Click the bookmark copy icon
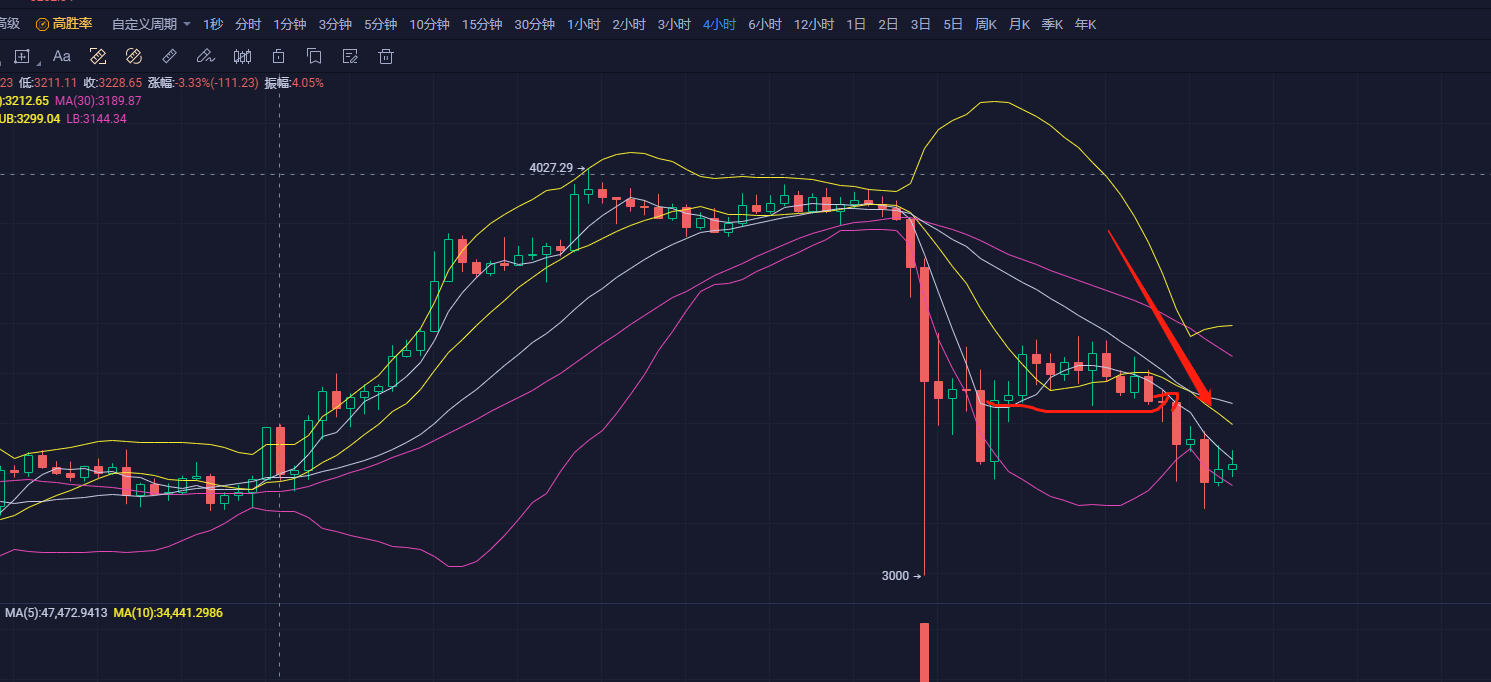This screenshot has height=682, width=1491. [x=314, y=56]
